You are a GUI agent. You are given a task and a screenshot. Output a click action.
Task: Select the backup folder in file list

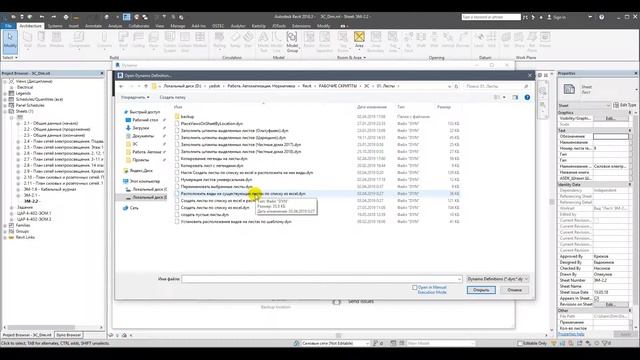[187, 117]
